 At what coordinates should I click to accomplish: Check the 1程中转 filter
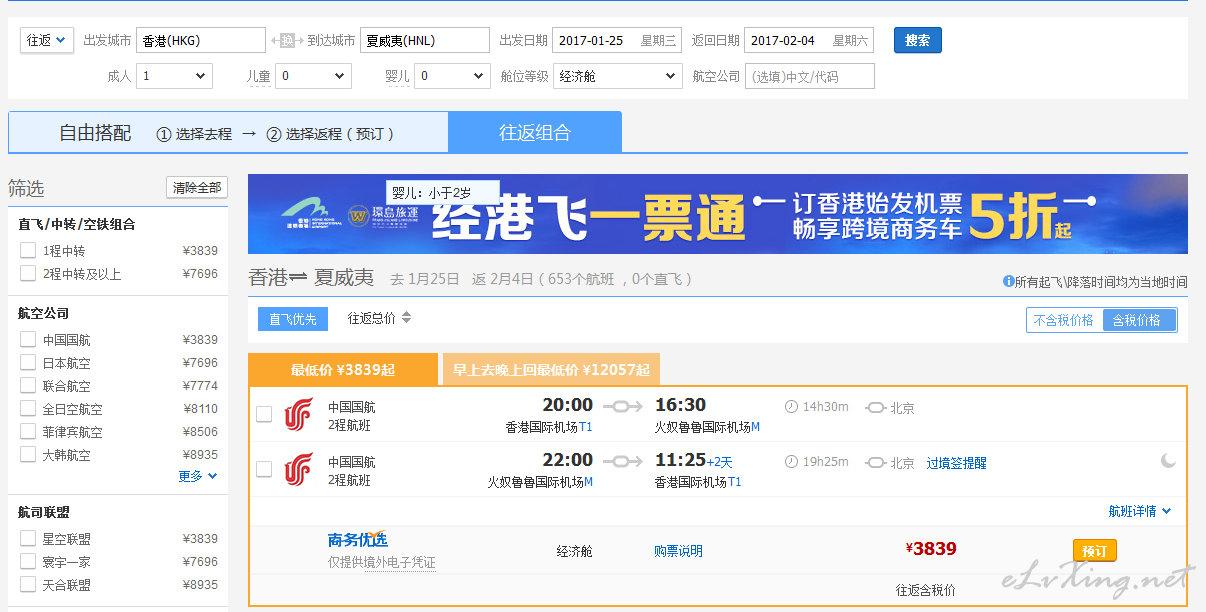[28, 250]
